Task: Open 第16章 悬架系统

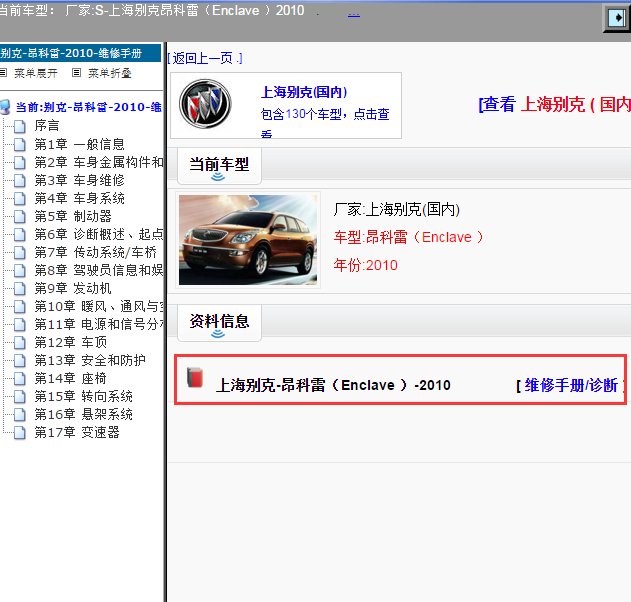Action: [84, 414]
